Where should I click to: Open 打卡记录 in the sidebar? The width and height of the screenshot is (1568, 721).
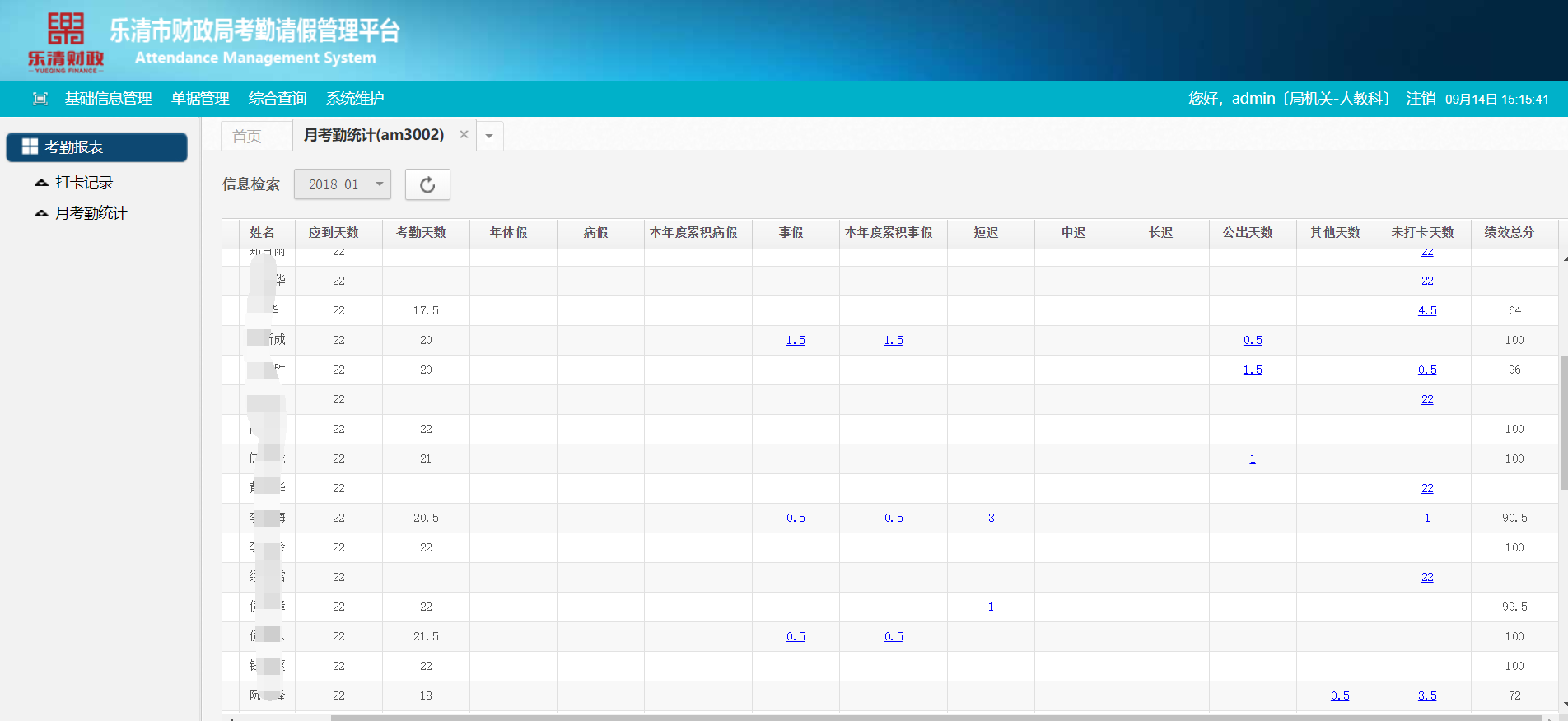(83, 183)
